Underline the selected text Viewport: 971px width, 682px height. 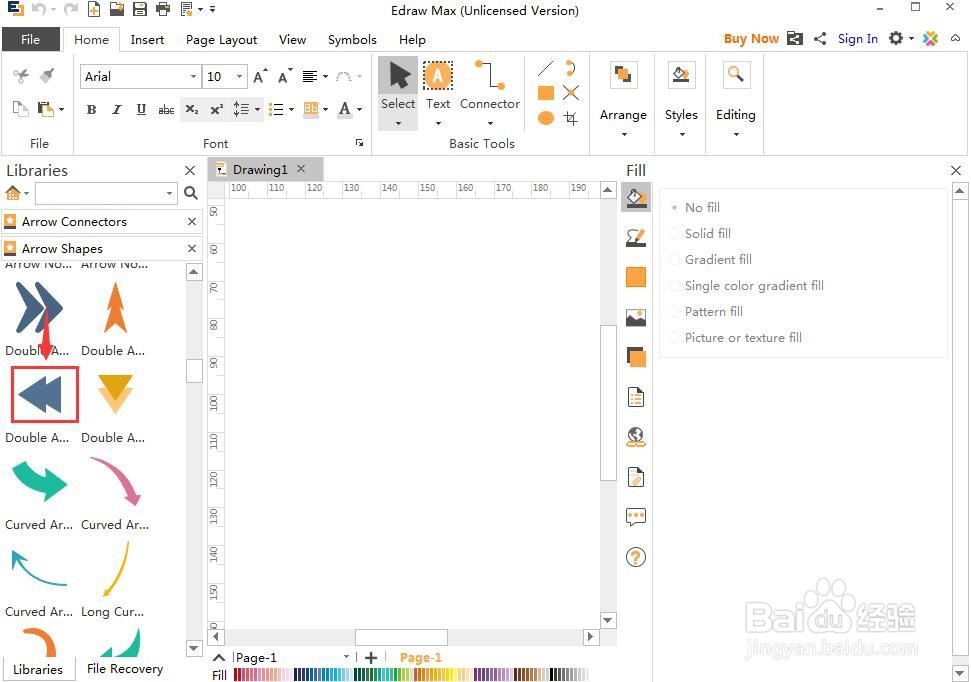point(141,110)
